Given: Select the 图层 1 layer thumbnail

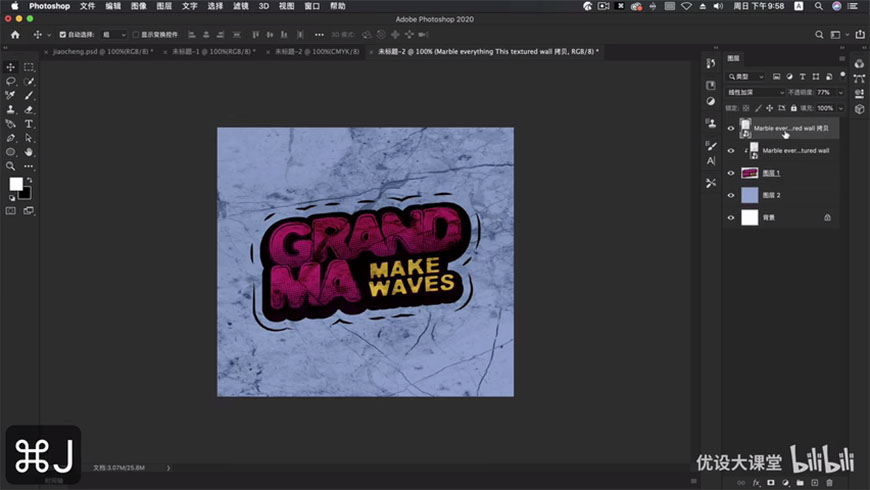Looking at the screenshot, I should (748, 173).
